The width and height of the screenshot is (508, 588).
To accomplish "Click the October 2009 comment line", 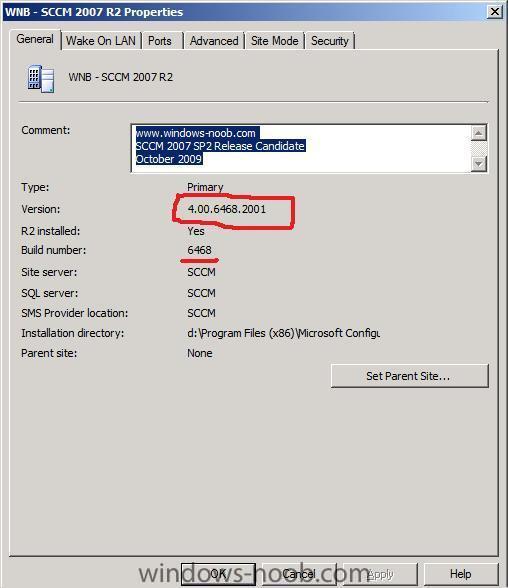I will point(169,159).
